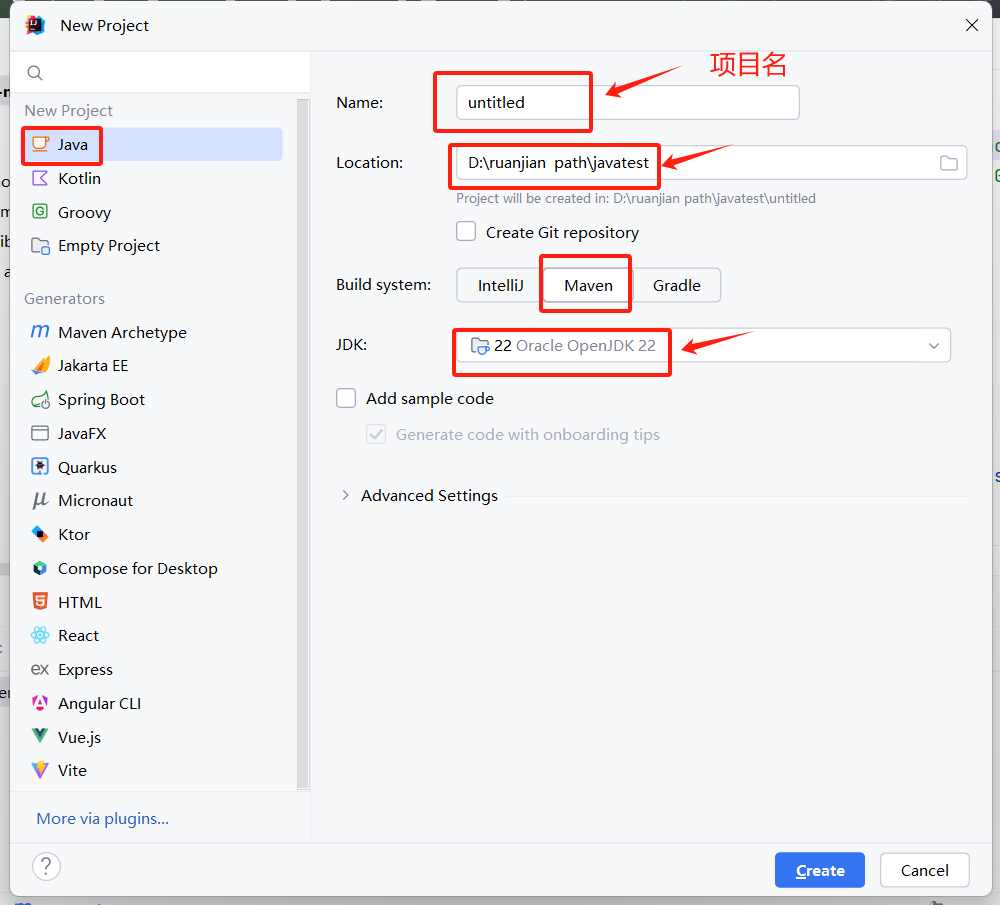
Task: Click the Kotlin icon in project list
Action: coord(40,178)
